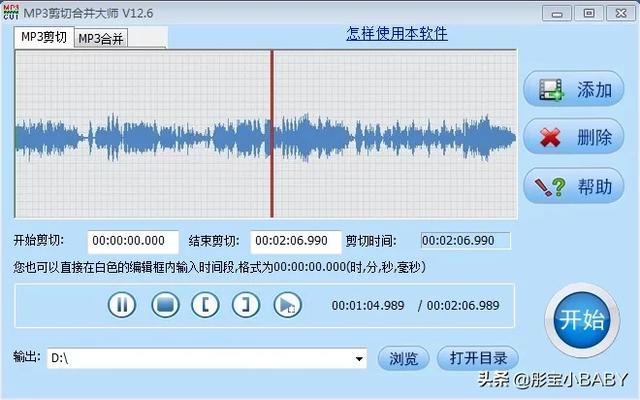
Task: Click the 开始剪切 label text
Action: coord(38,240)
